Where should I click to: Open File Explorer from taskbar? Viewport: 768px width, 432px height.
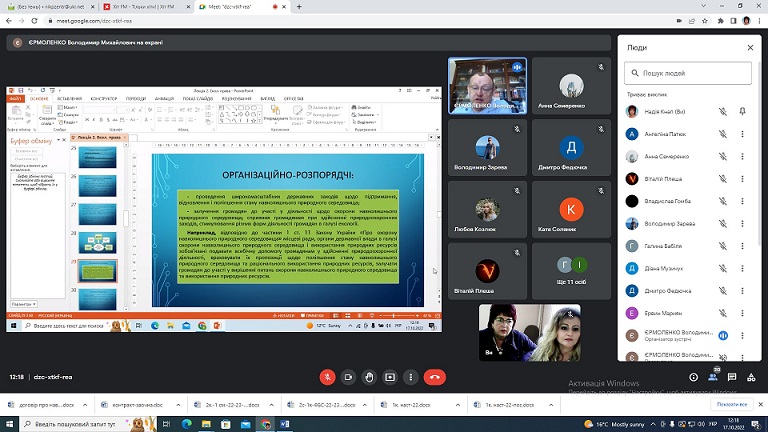(x=206, y=424)
